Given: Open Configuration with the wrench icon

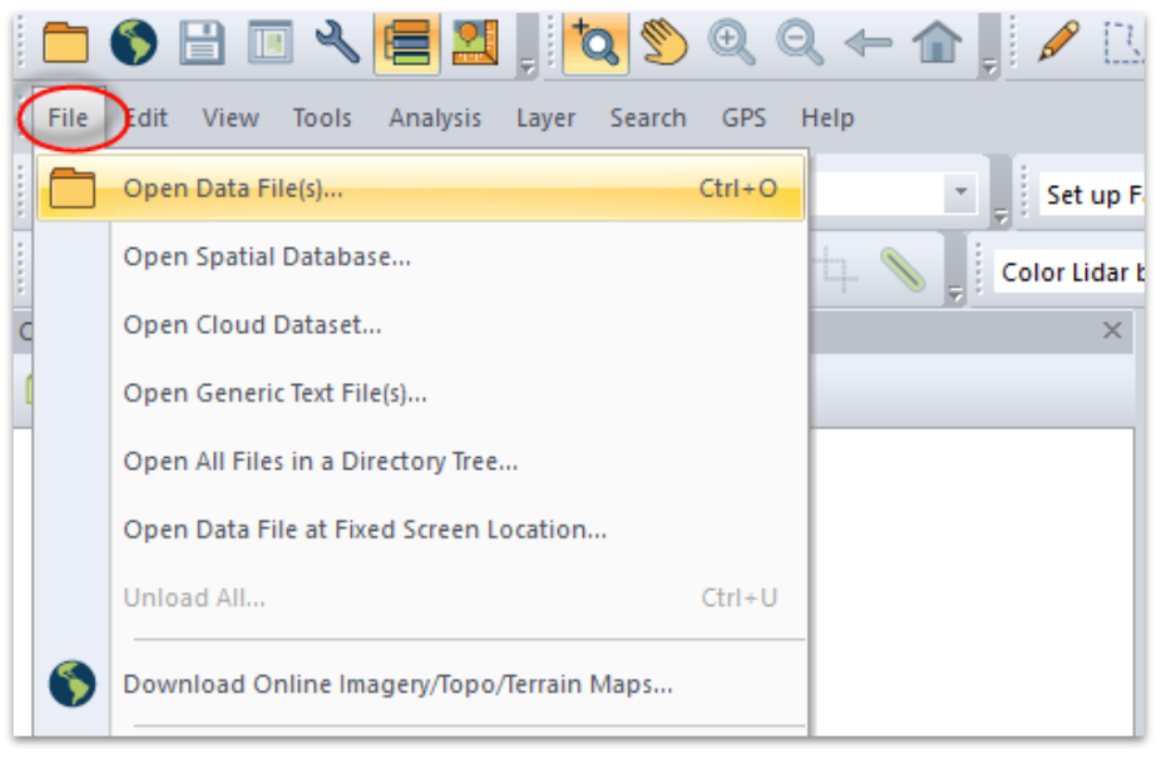Looking at the screenshot, I should pyautogui.click(x=337, y=43).
